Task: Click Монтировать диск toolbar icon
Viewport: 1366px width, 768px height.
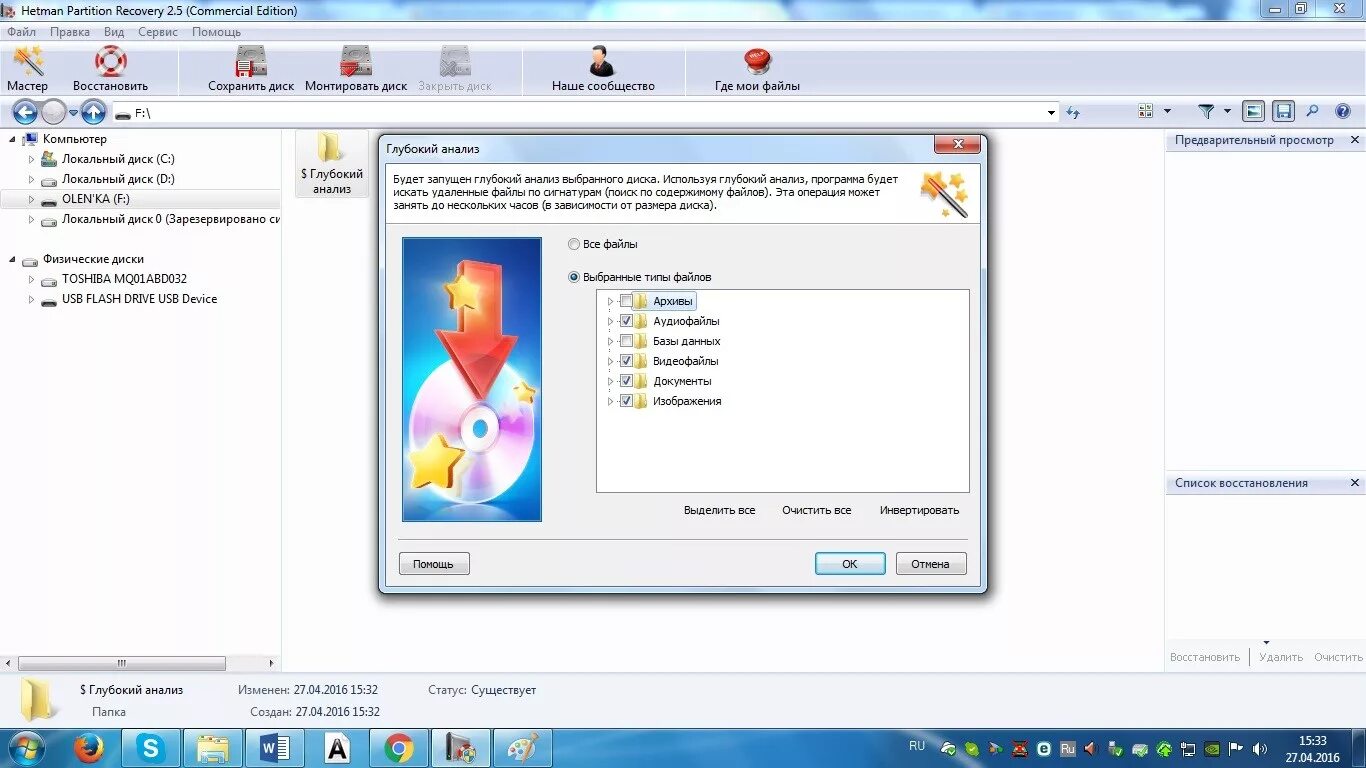Action: point(356,62)
